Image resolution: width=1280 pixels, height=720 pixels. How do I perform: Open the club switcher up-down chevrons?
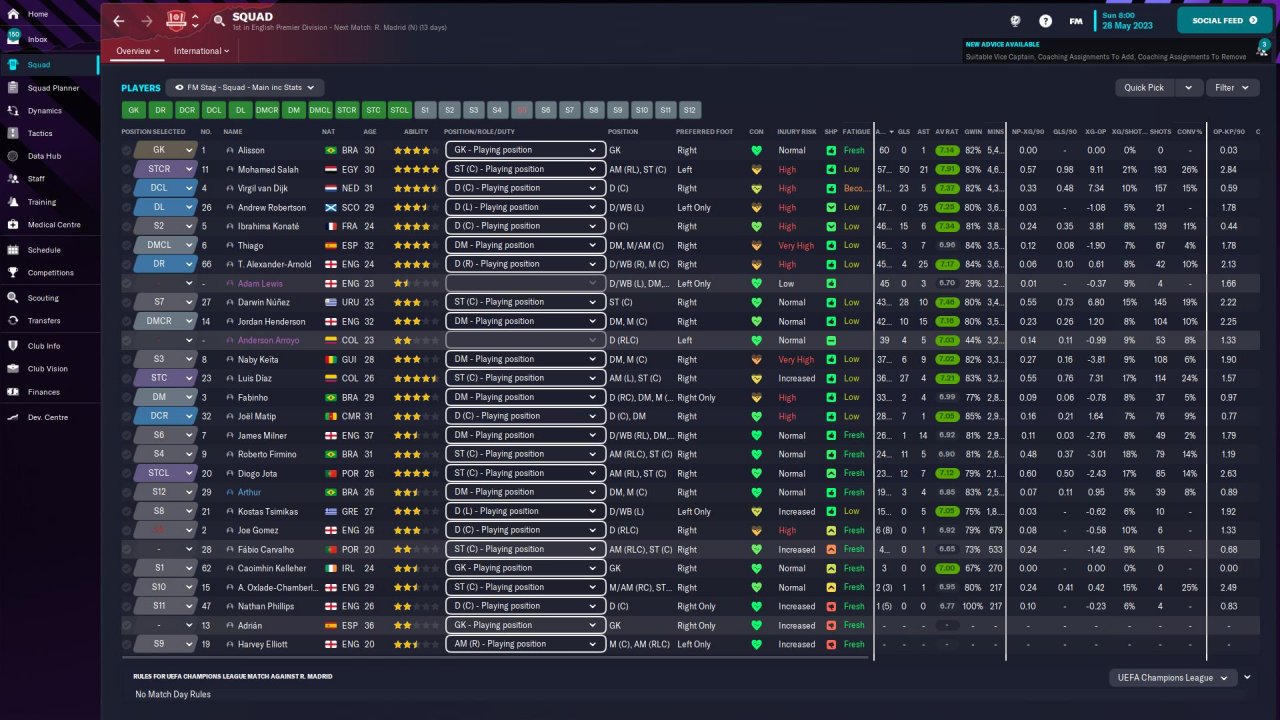(x=195, y=21)
